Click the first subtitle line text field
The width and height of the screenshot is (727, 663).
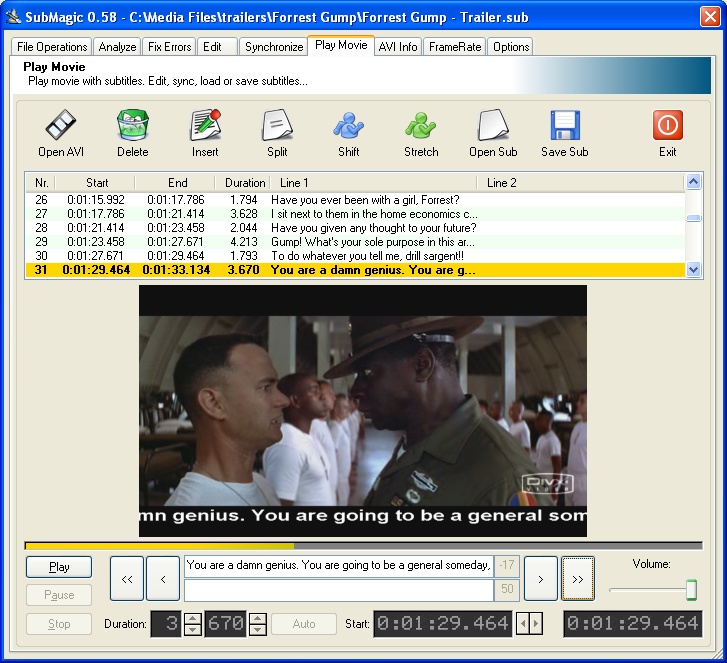338,565
